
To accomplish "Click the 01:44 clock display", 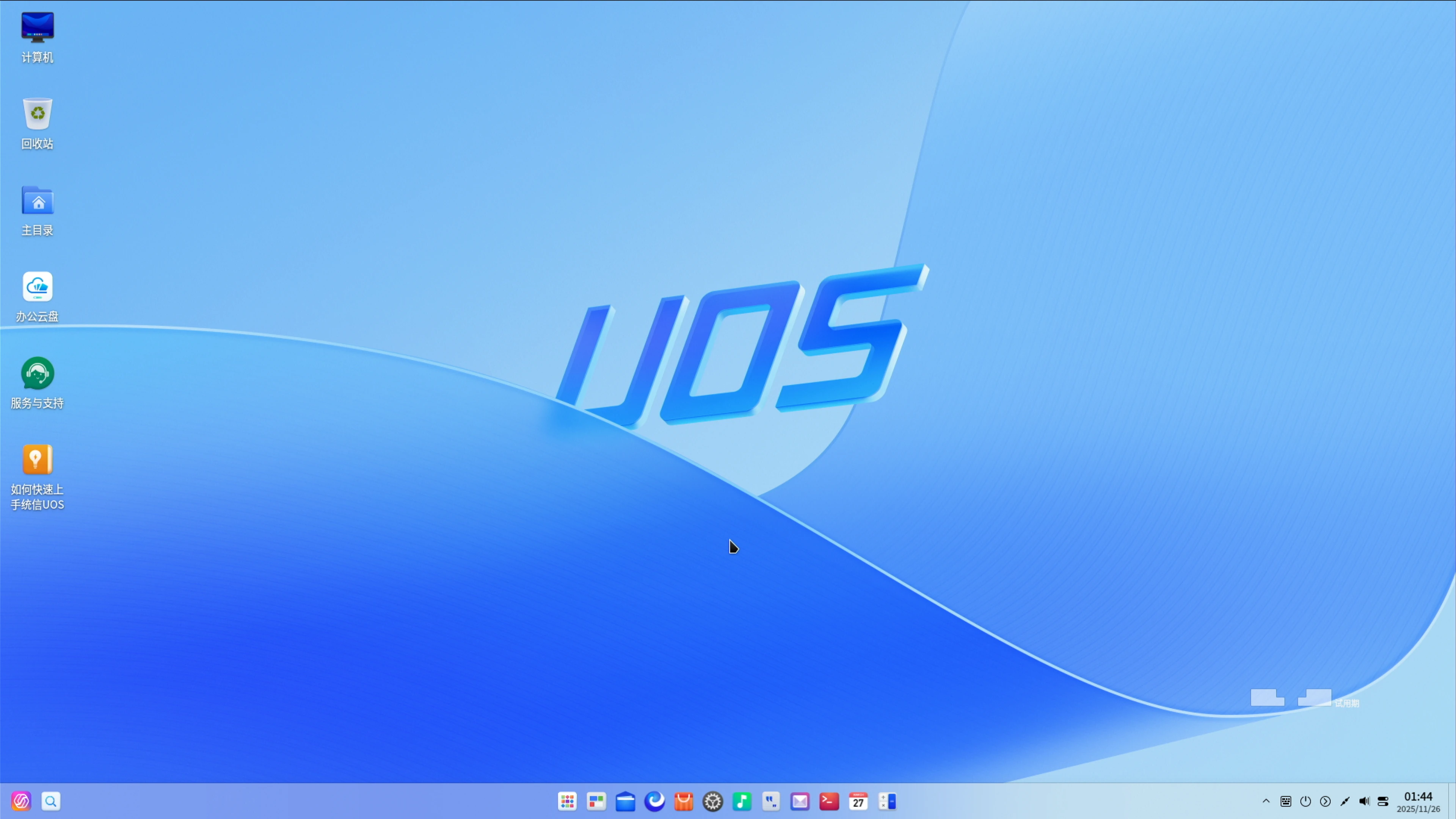I will click(x=1418, y=796).
